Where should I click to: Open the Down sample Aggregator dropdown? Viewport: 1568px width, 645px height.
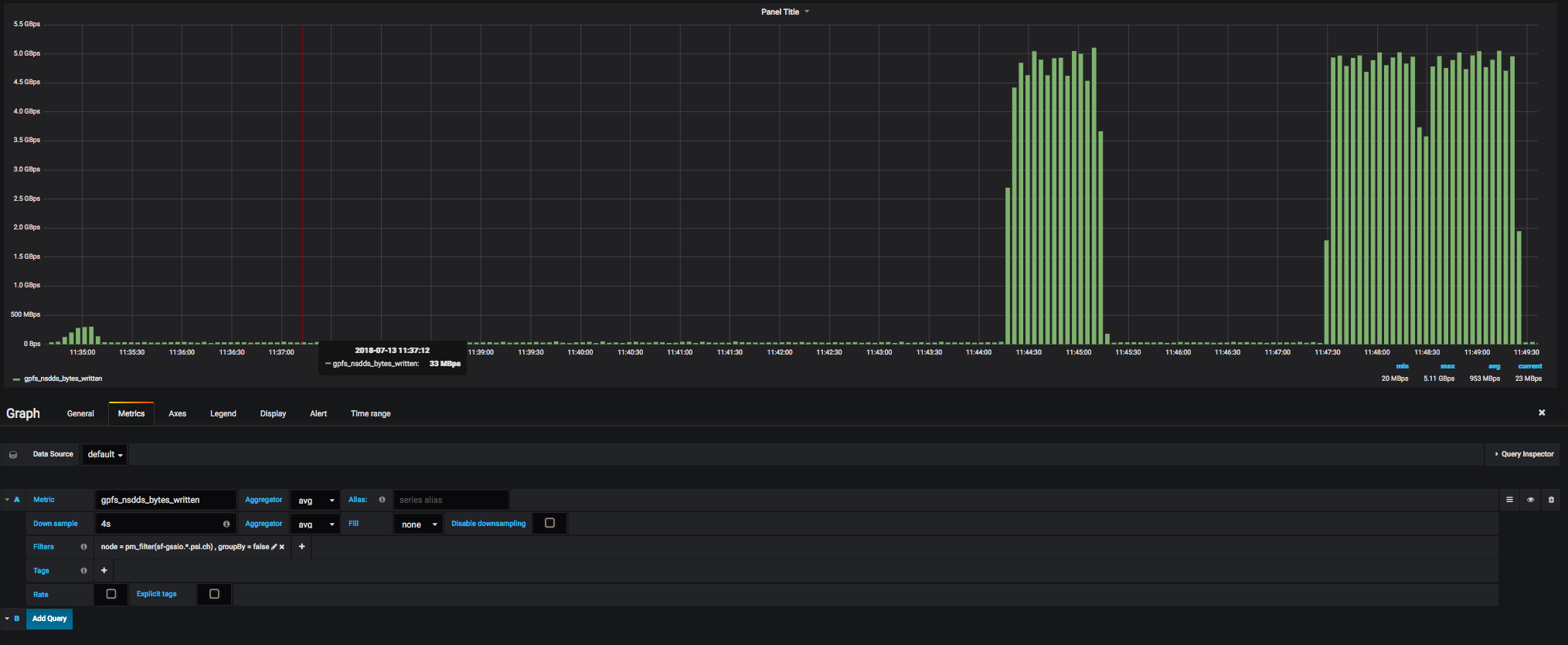click(x=315, y=524)
